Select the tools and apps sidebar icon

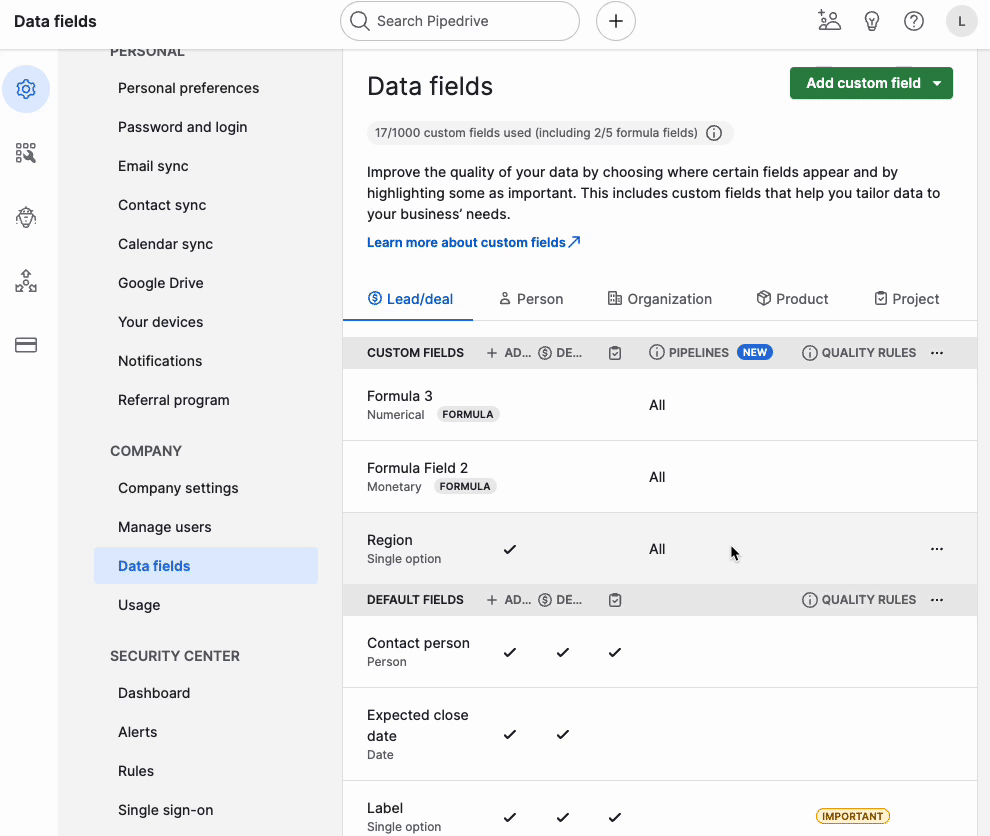26,153
